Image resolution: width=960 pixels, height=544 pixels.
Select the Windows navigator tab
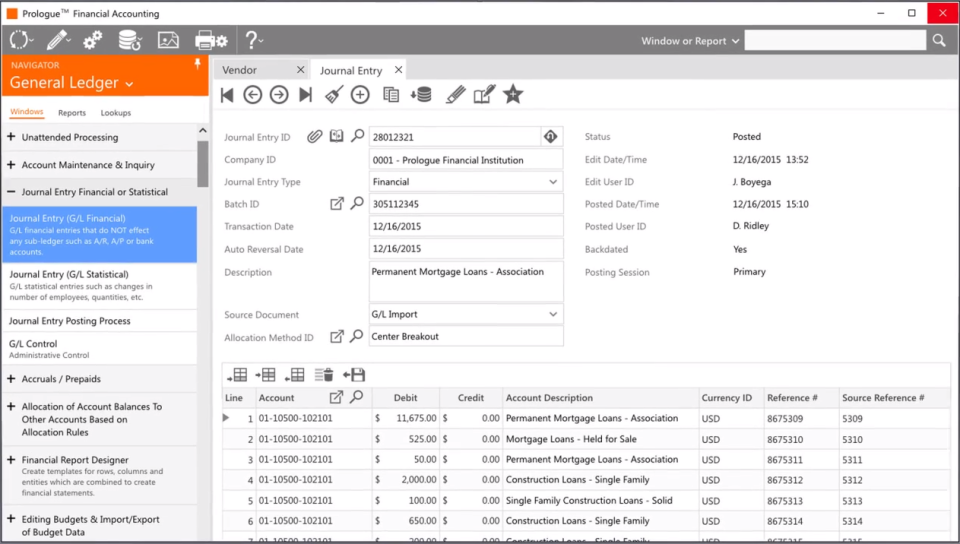tap(26, 112)
